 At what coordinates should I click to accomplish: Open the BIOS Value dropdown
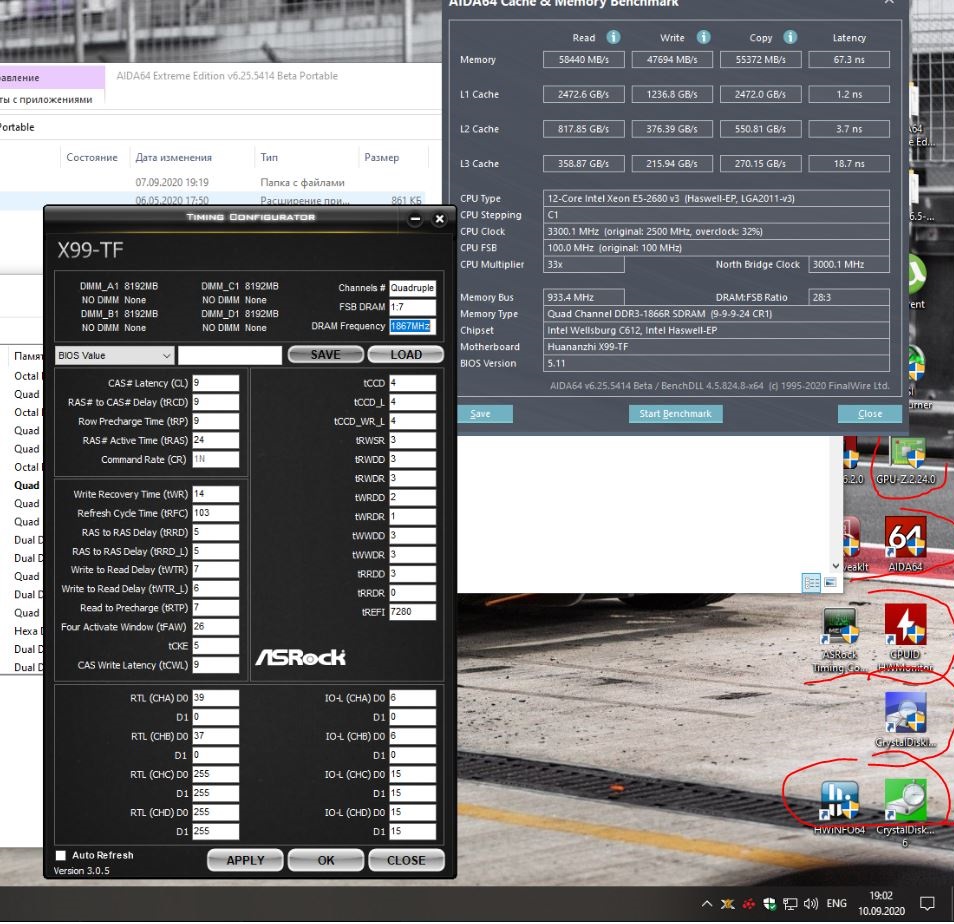tap(114, 356)
